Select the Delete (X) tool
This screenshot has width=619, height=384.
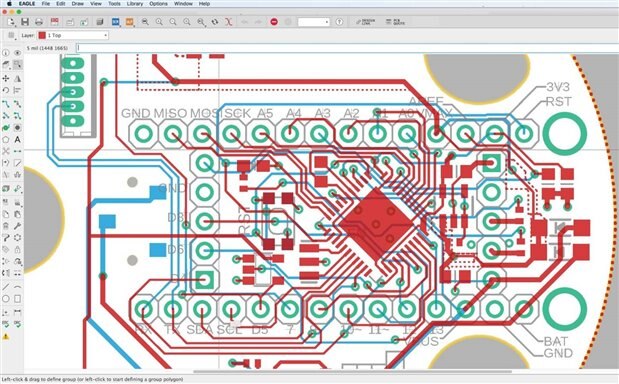tap(6, 151)
